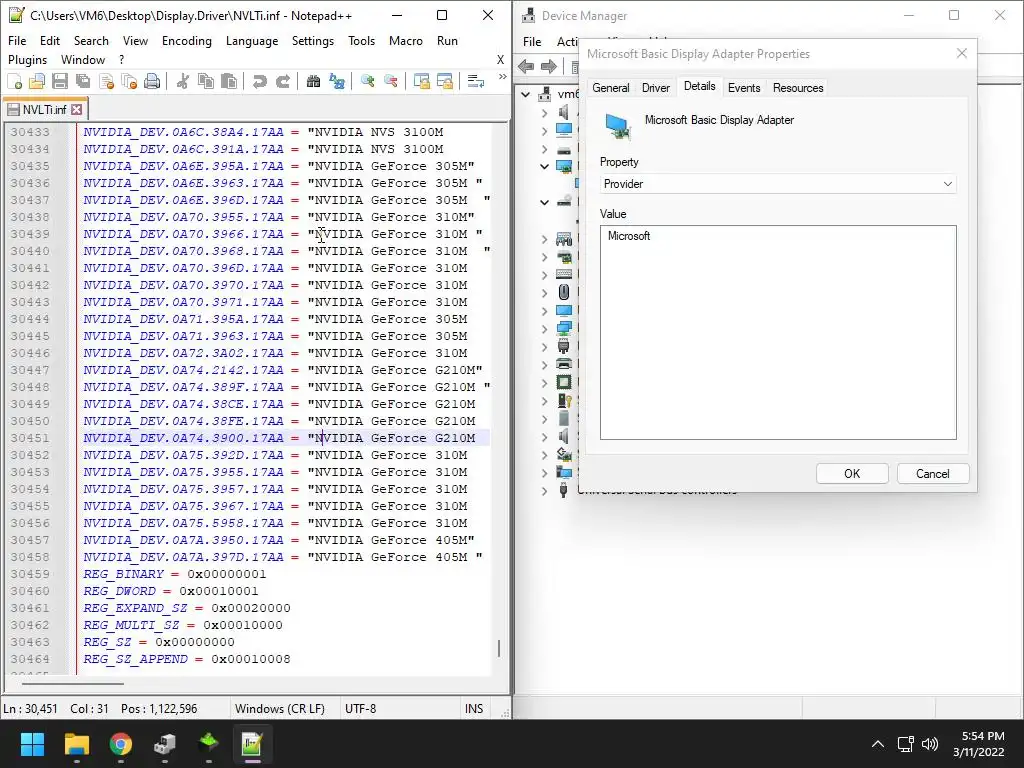Image resolution: width=1024 pixels, height=768 pixels.
Task: Open Google Chrome from the taskbar
Action: [121, 744]
